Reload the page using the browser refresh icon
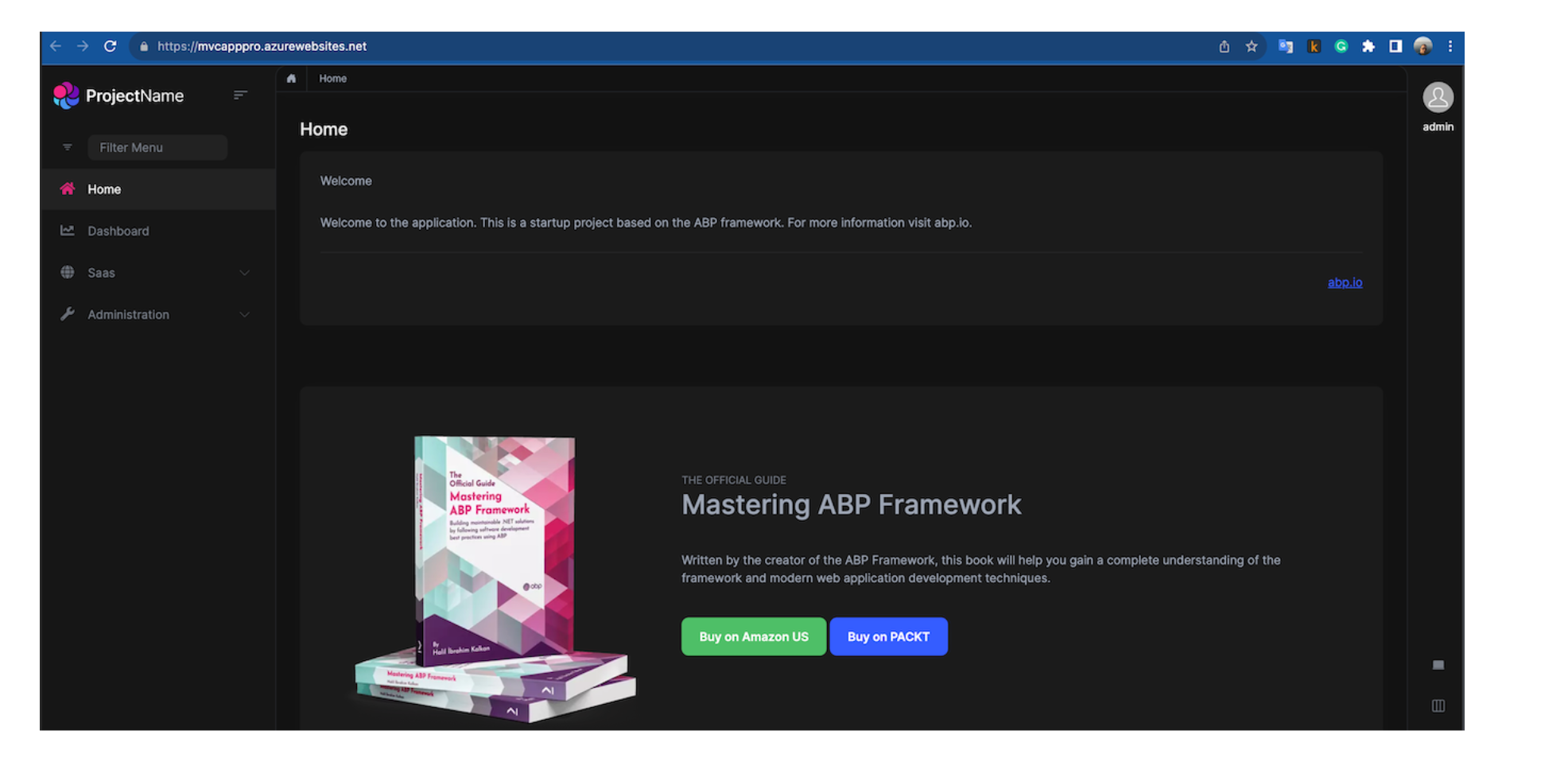 tap(111, 46)
